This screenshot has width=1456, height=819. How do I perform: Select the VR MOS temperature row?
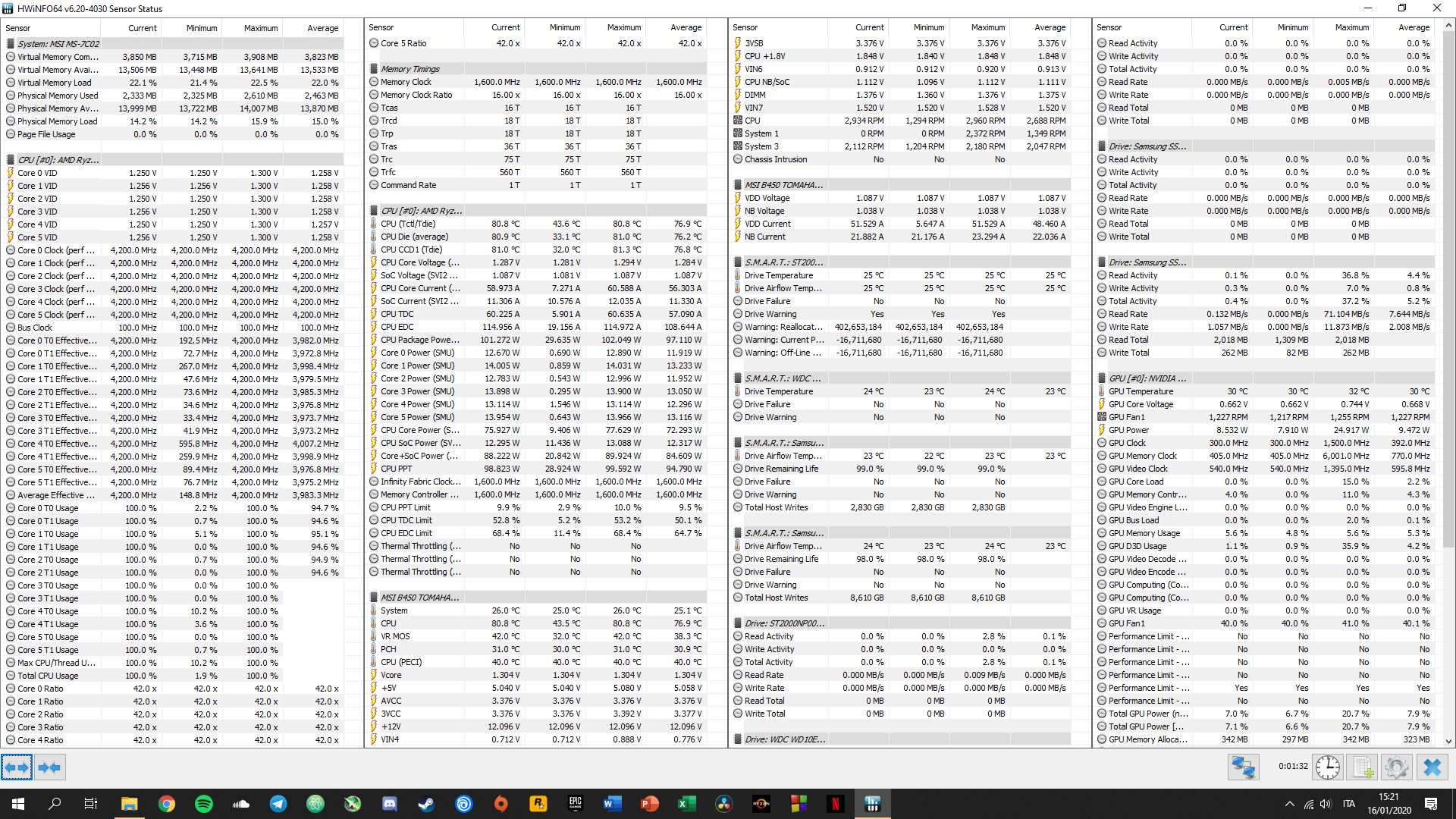[536, 636]
